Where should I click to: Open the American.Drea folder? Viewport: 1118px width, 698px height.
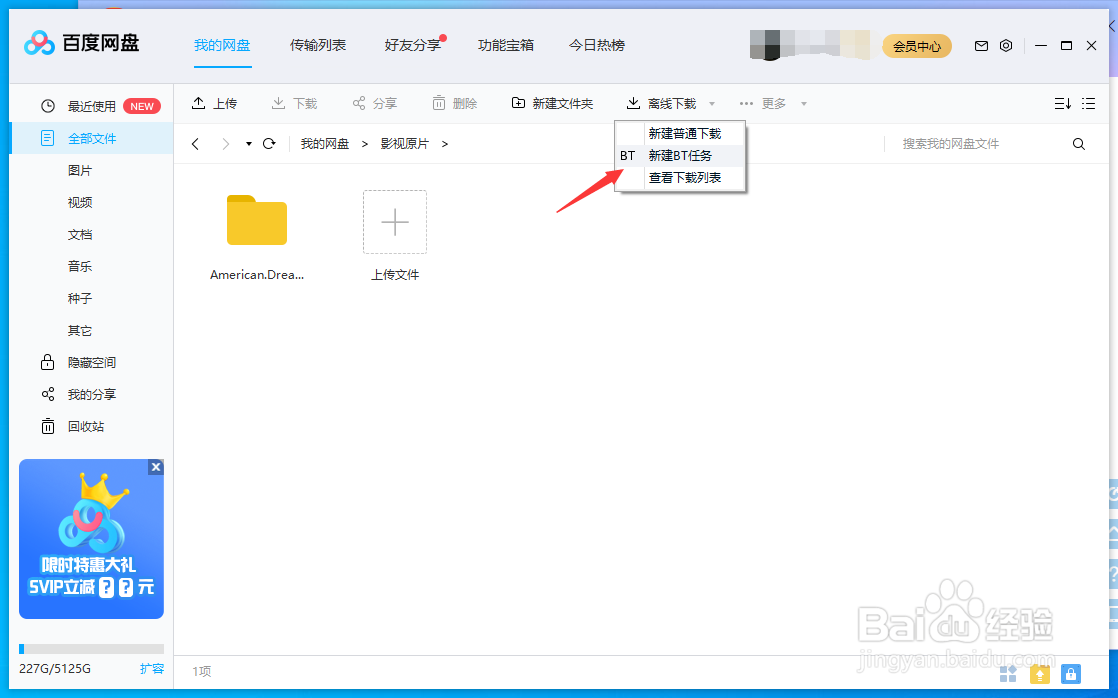click(x=257, y=221)
